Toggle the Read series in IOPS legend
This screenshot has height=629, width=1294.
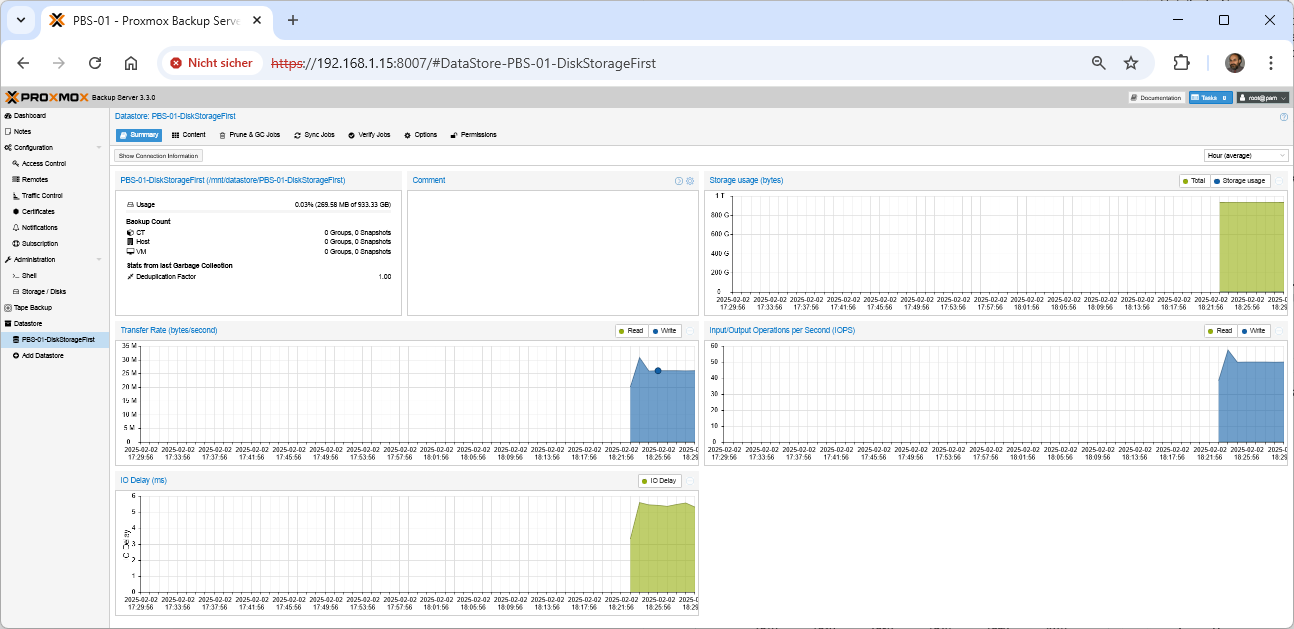click(1221, 331)
